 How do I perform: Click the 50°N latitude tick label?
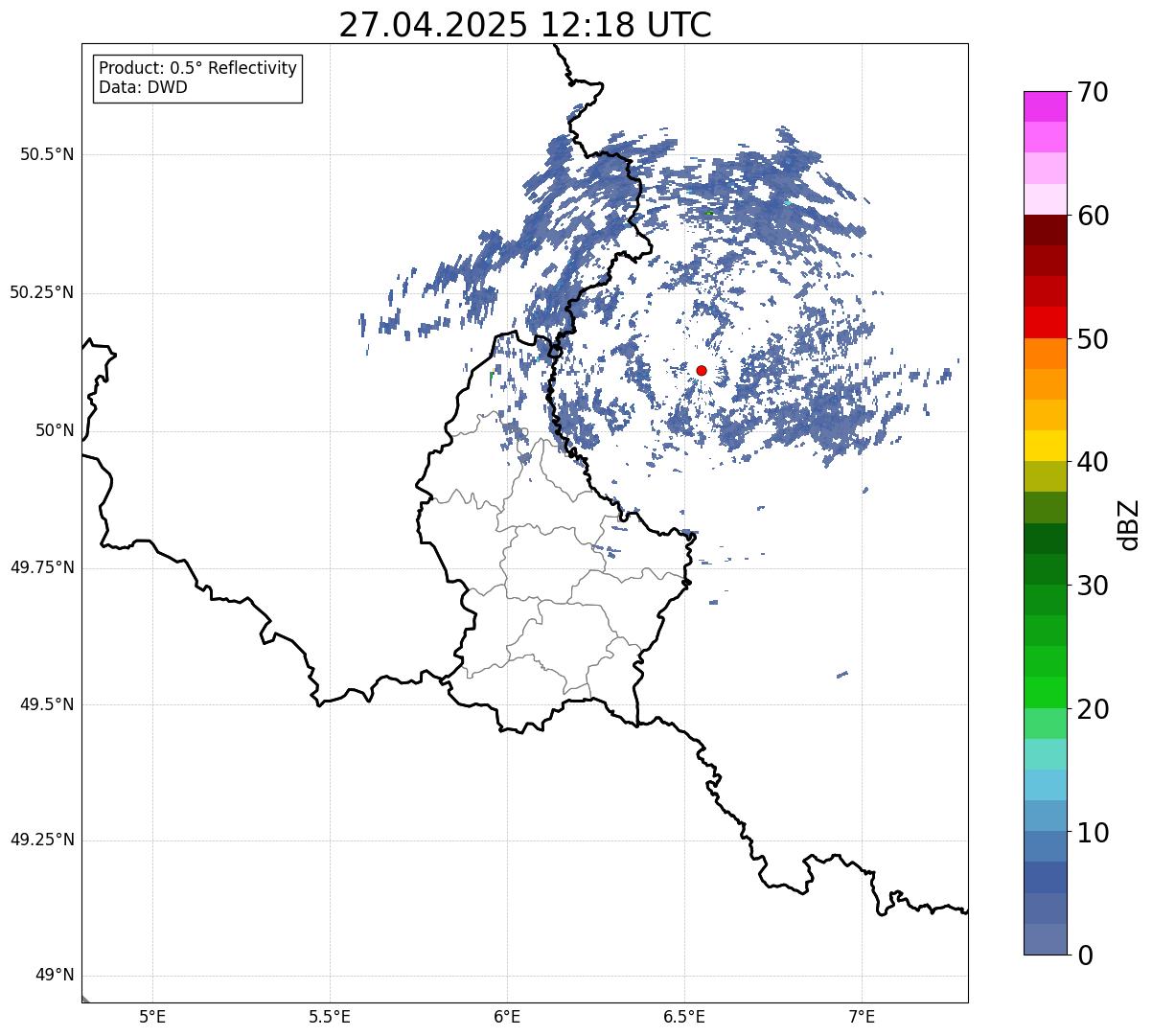[x=55, y=430]
